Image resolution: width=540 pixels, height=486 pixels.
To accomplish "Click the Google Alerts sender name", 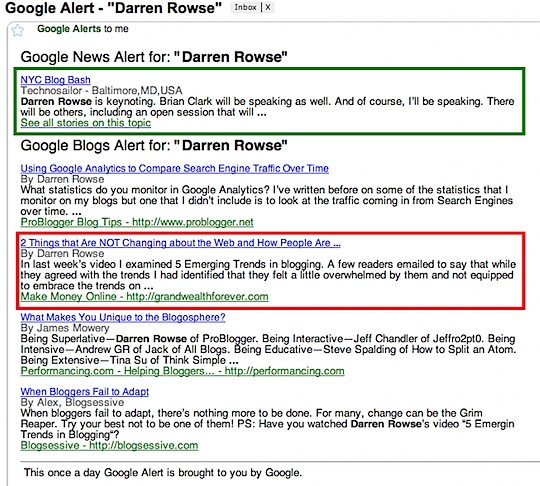I will [x=69, y=29].
